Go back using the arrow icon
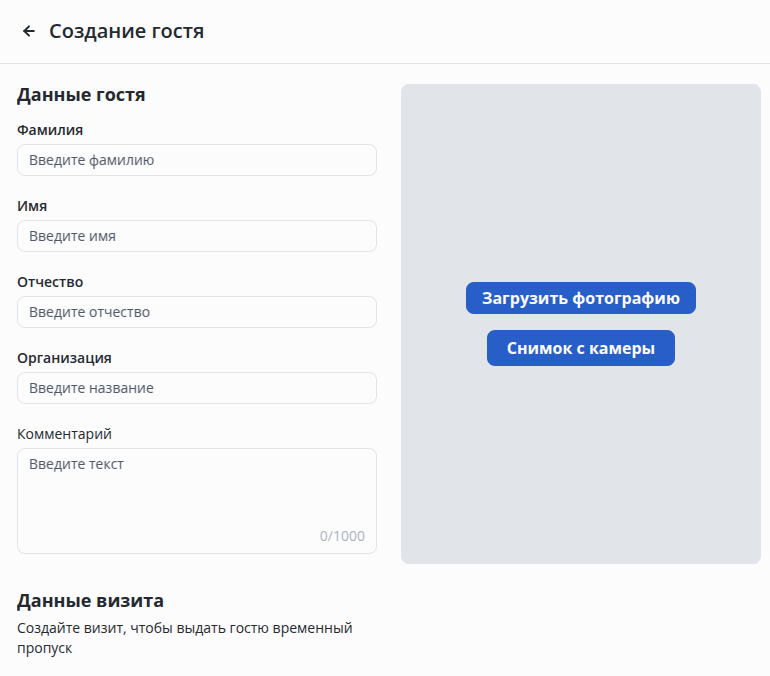 click(x=29, y=31)
